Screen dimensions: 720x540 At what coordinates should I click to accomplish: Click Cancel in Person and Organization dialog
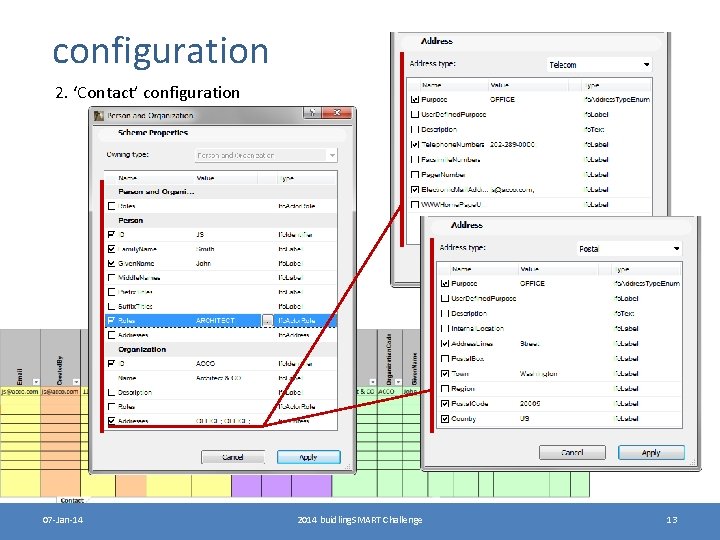tap(233, 457)
